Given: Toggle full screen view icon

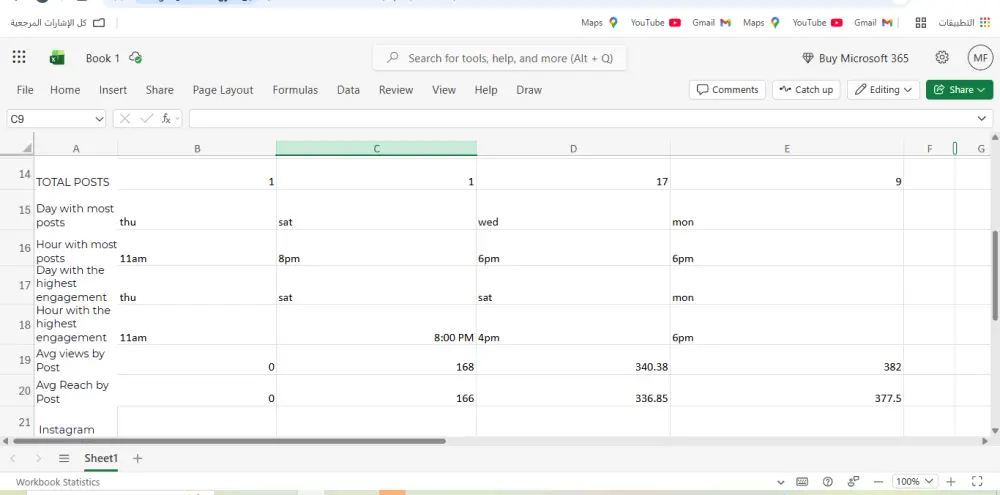Looking at the screenshot, I should pos(976,482).
